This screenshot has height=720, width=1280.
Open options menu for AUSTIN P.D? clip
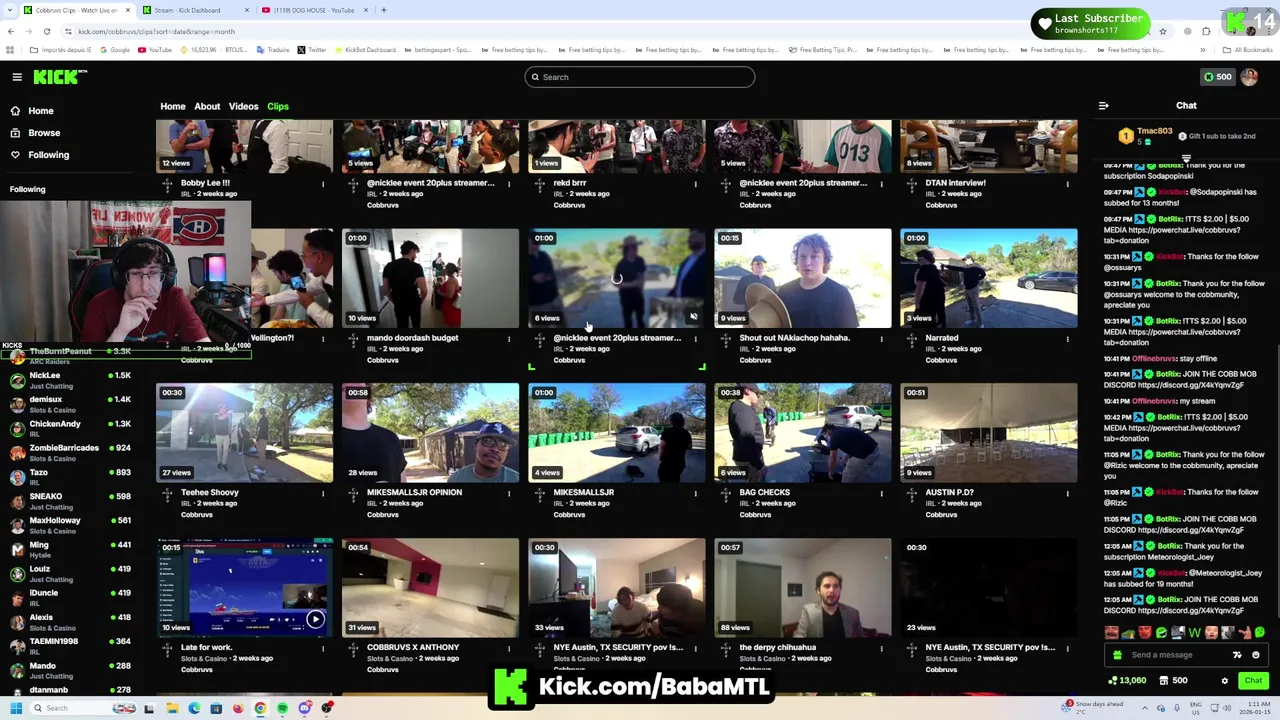pyautogui.click(x=1067, y=493)
